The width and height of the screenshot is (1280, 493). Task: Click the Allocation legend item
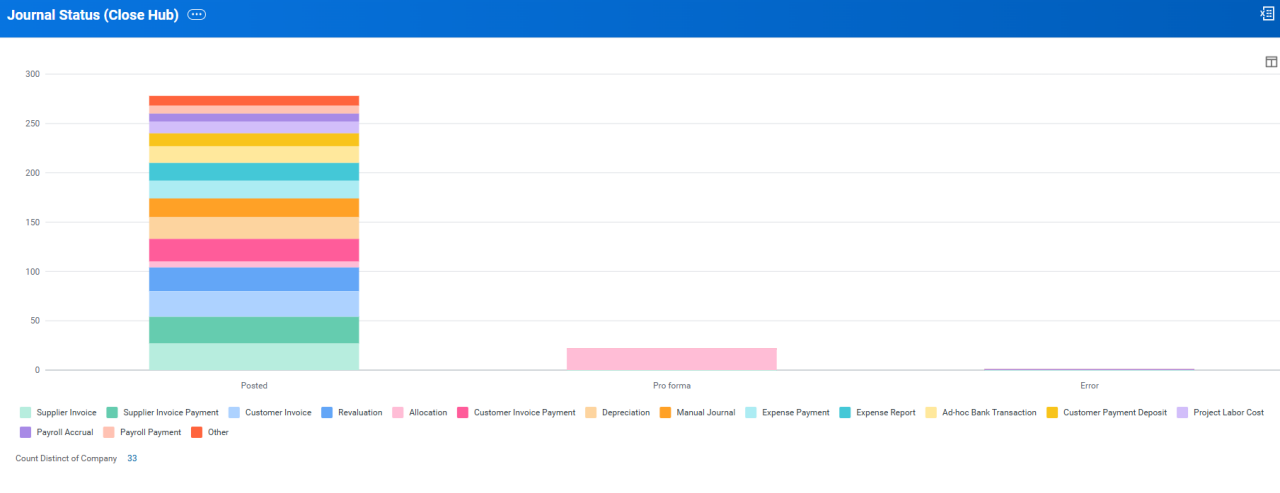coord(419,412)
